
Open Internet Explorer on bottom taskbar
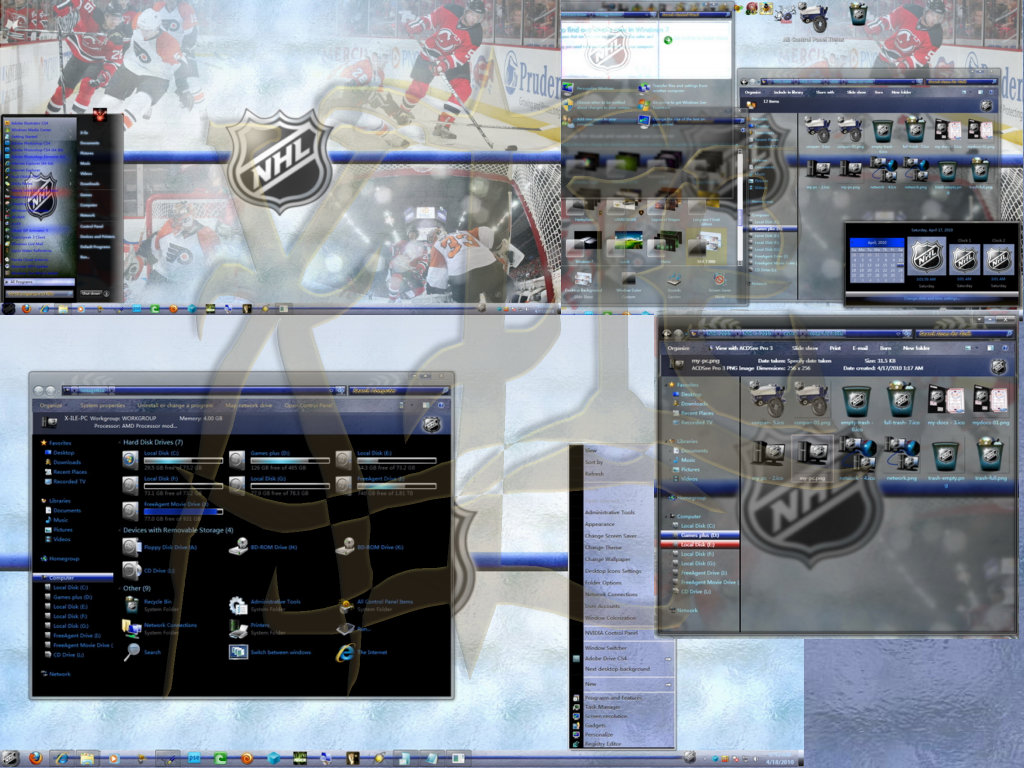tap(62, 758)
